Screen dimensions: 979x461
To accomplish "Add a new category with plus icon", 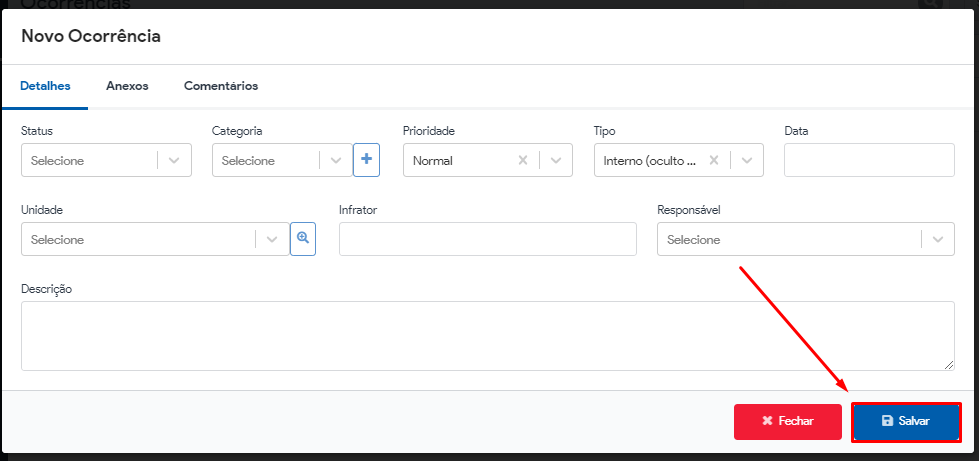I will (367, 160).
